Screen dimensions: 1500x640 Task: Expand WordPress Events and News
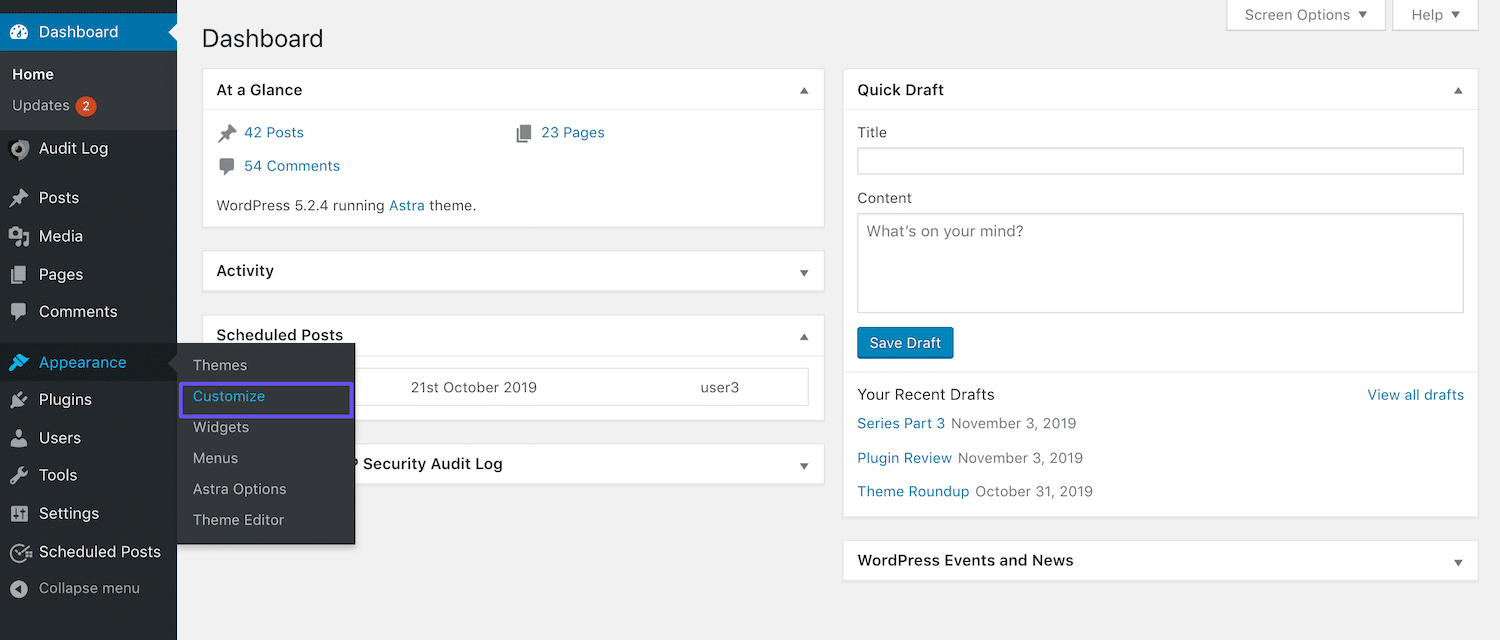click(1457, 561)
